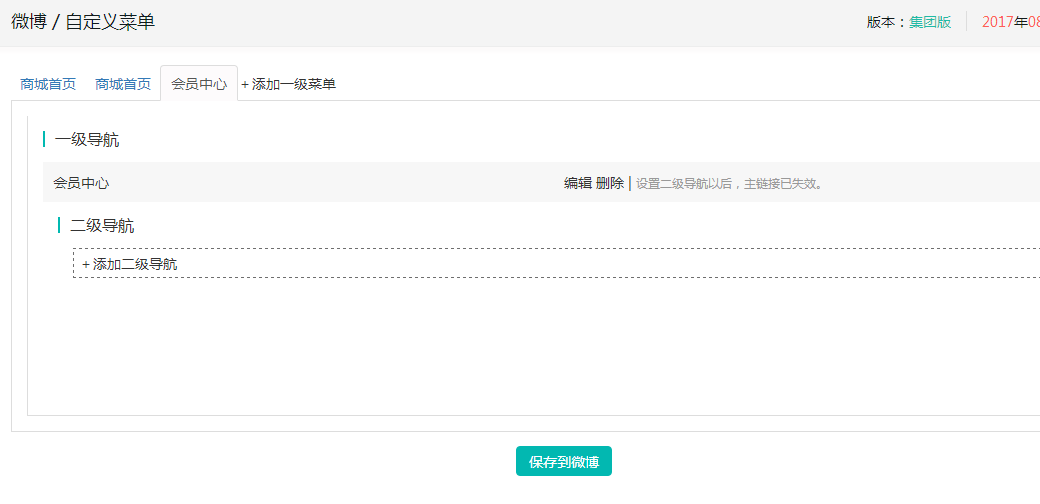Open the 集团版 version link
The image size is (1040, 504).
[x=930, y=22]
